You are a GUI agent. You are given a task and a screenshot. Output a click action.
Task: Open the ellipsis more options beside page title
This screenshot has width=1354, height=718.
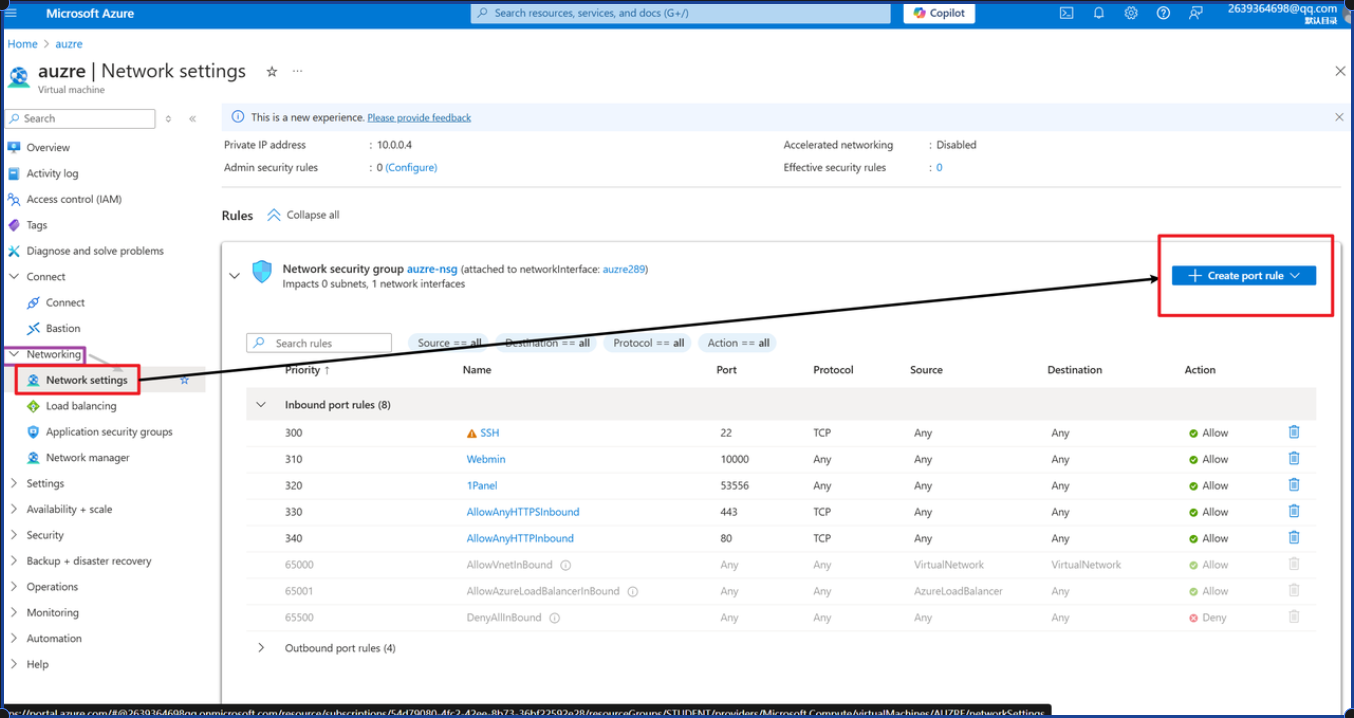point(297,71)
